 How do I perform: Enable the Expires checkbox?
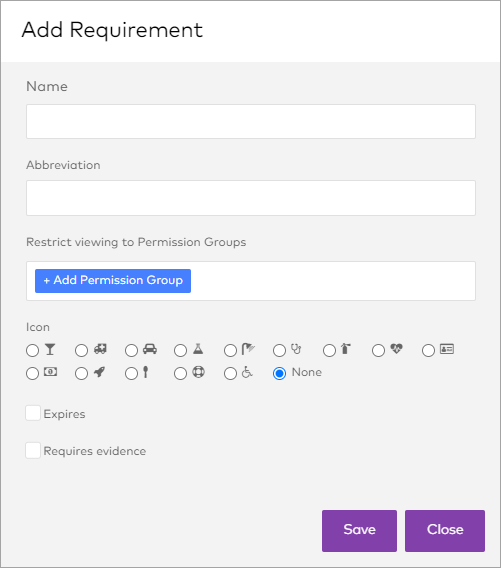(x=33, y=413)
